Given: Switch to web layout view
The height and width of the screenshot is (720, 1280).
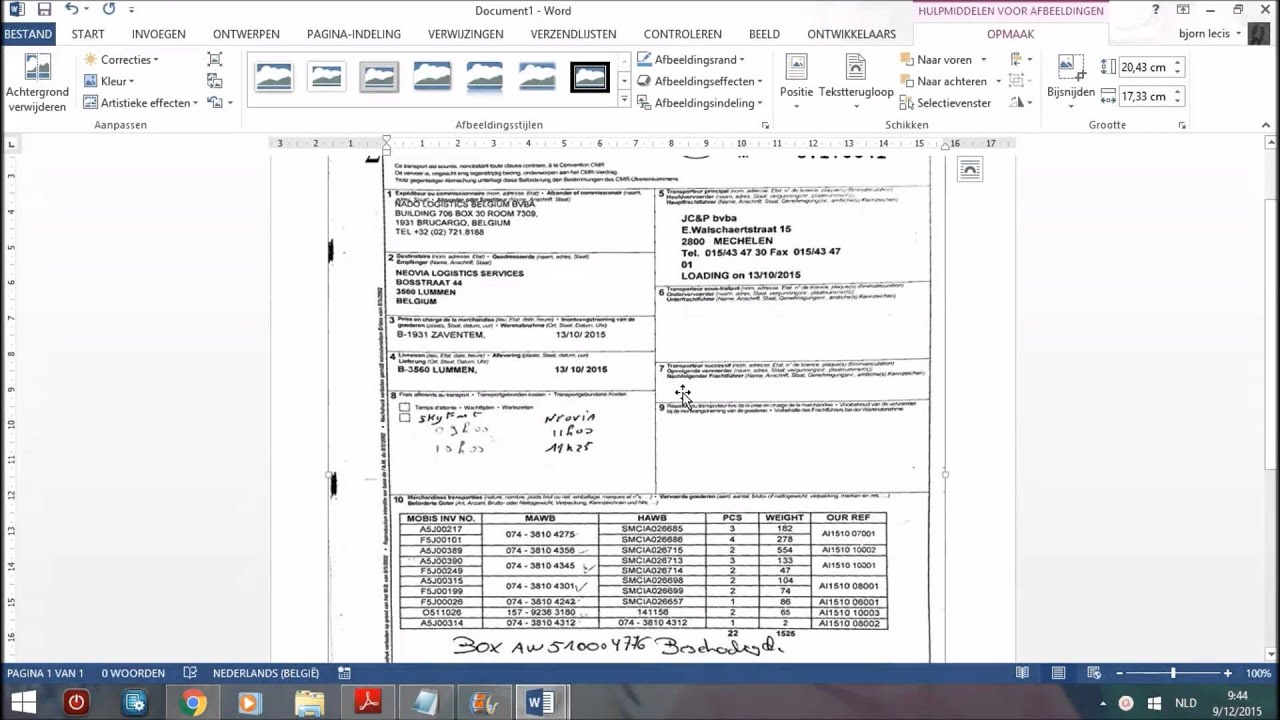Looking at the screenshot, I should click(x=1094, y=674).
